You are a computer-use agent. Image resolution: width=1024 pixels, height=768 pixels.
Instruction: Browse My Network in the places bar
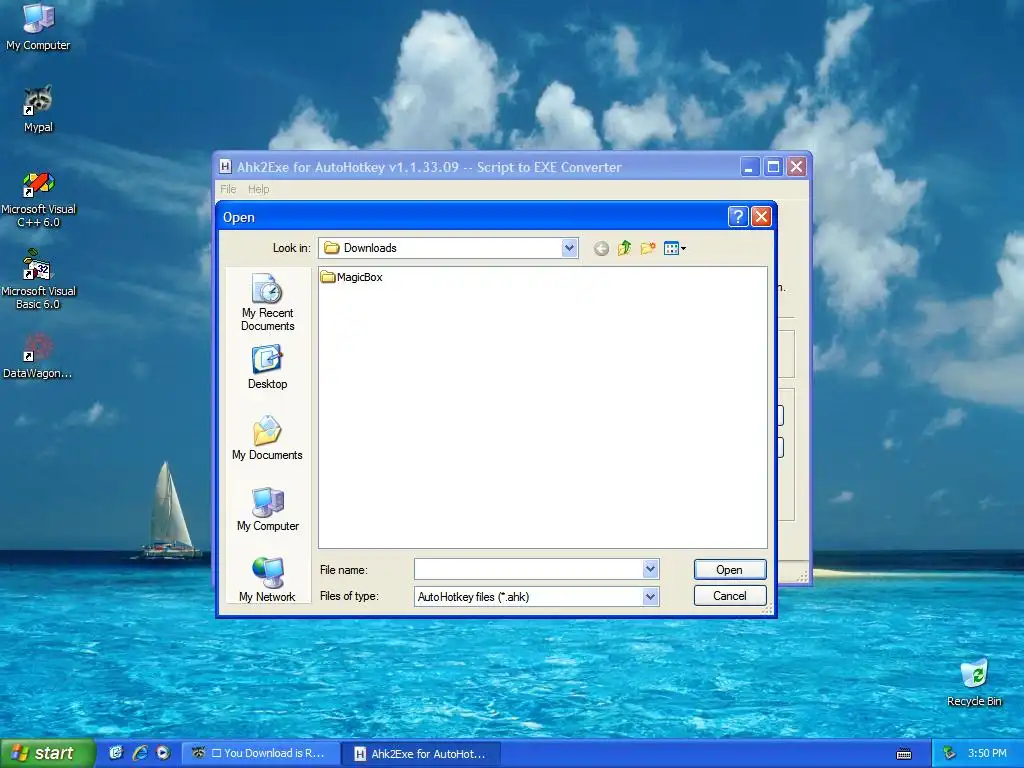pyautogui.click(x=267, y=579)
